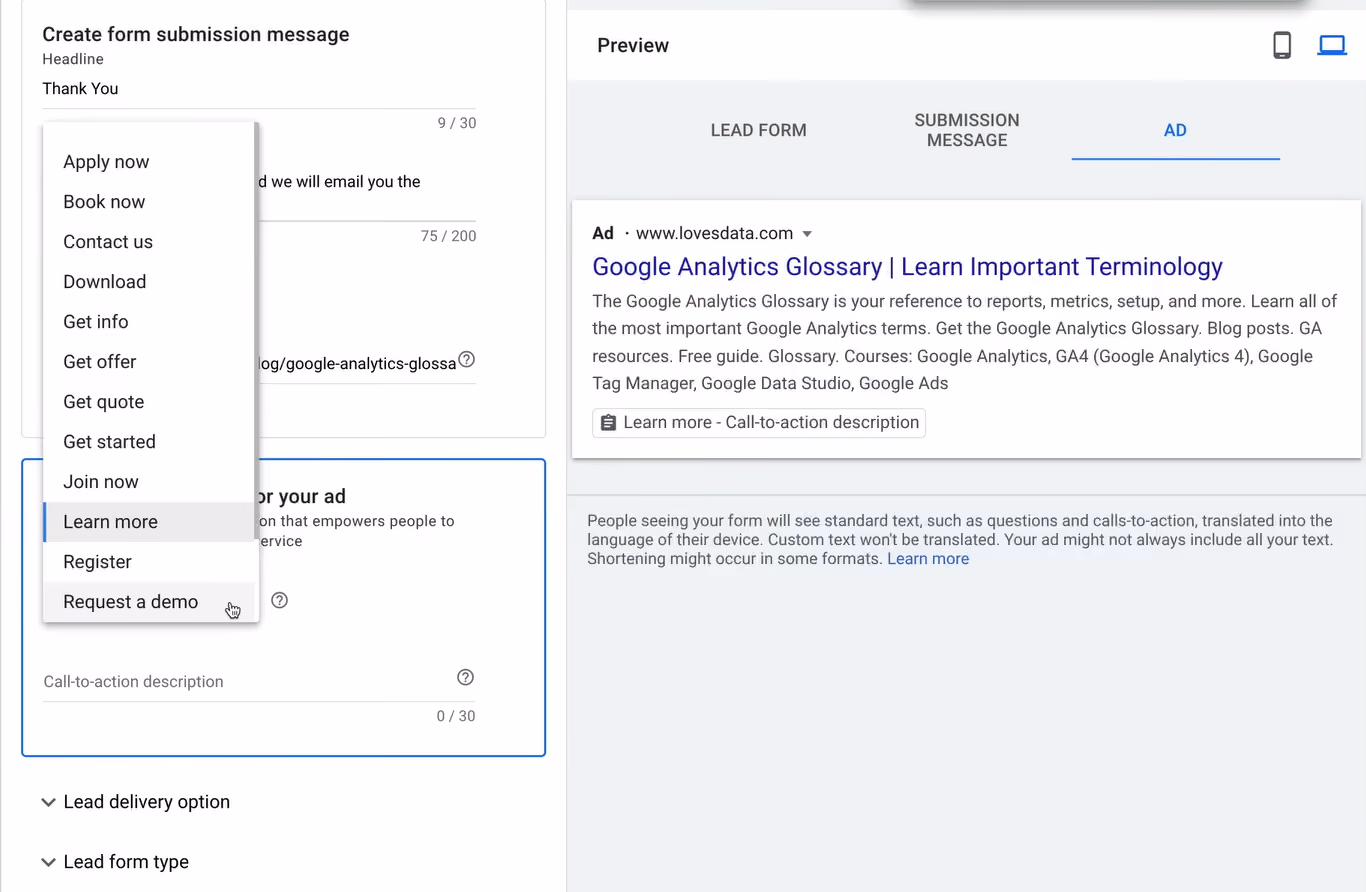Choose 'Download' call-to-action option

(x=150, y=282)
